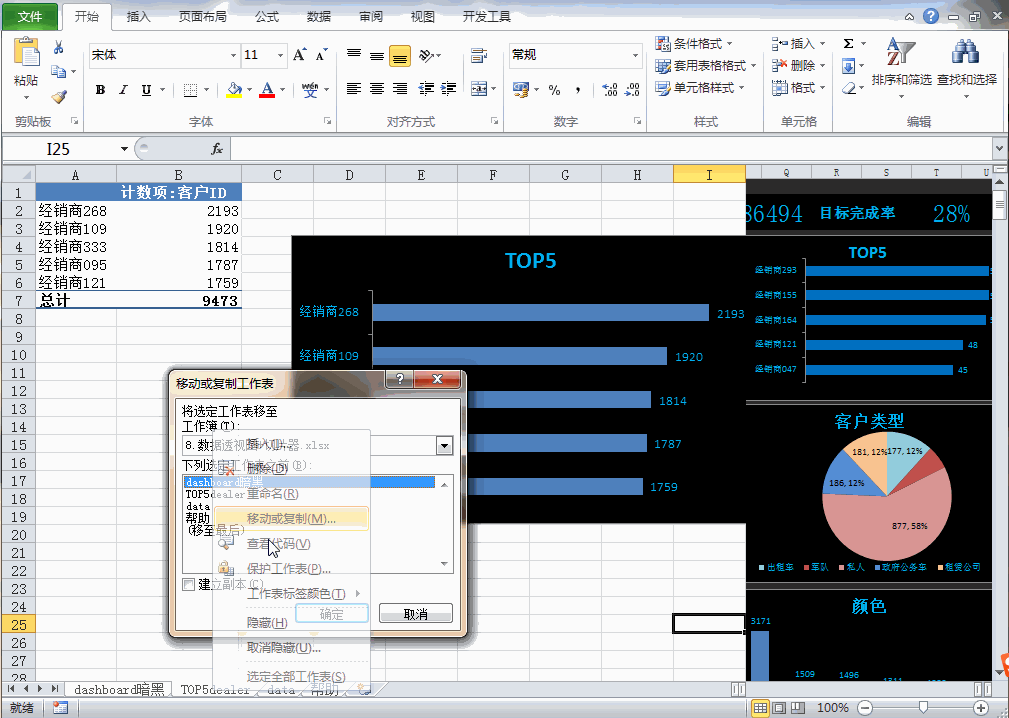Select dashboard暗黑 in the sheet list
The width and height of the screenshot is (1009, 718).
coord(309,482)
